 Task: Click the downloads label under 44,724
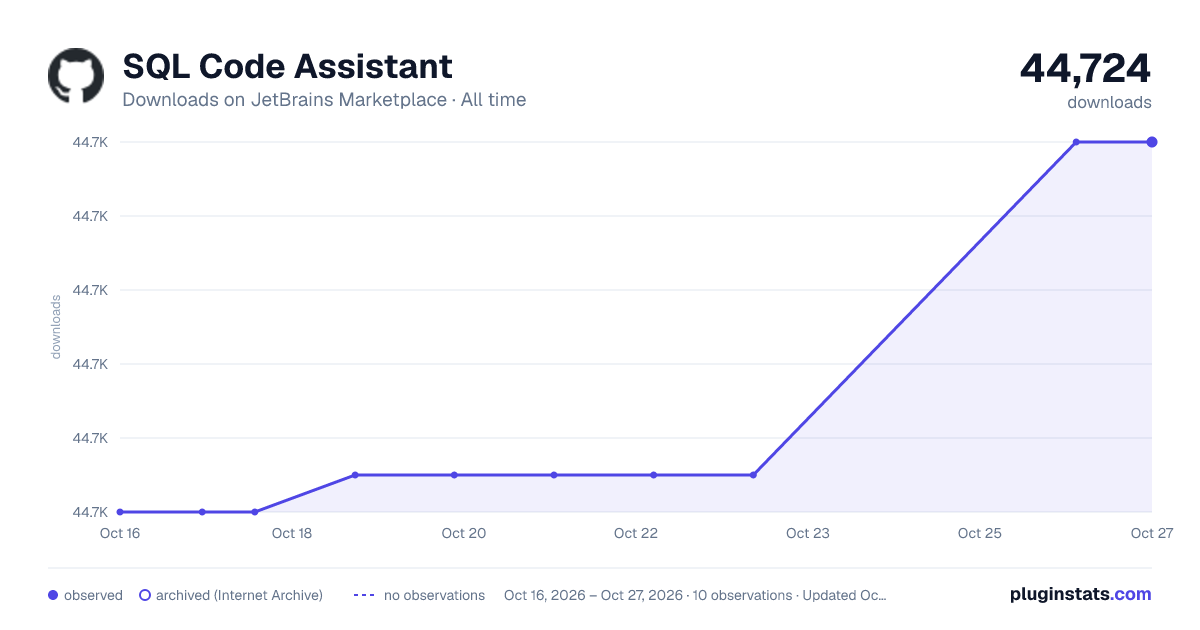pyautogui.click(x=1109, y=102)
